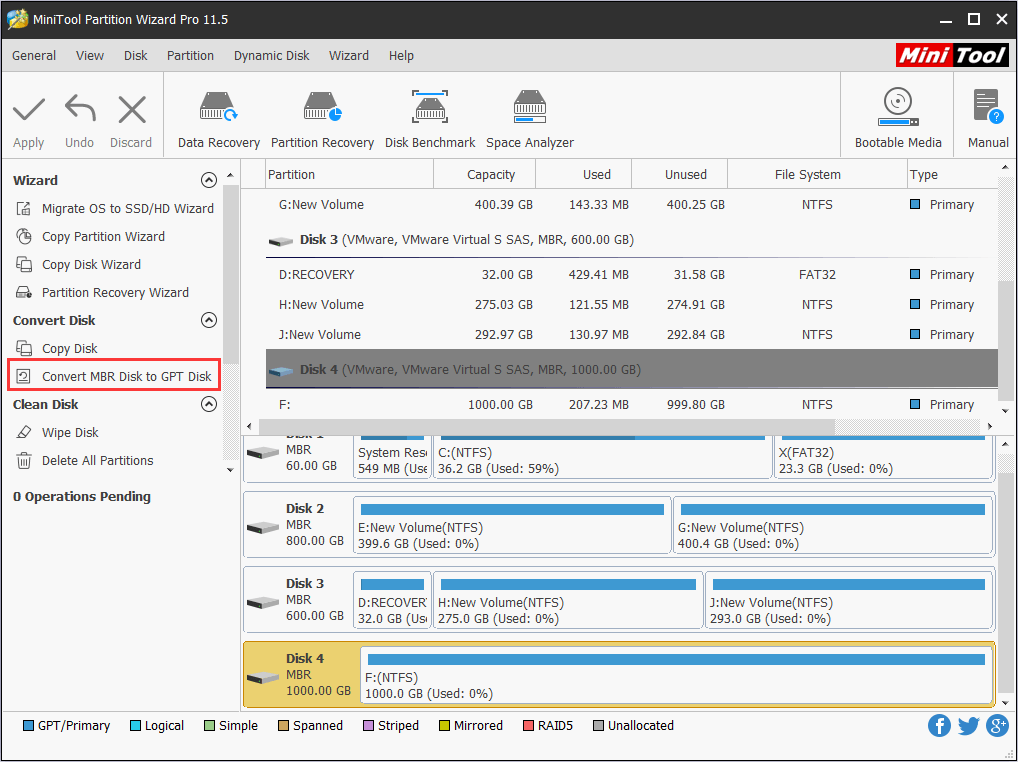Viewport: 1018px width, 762px height.
Task: Click the Undo arrow icon
Action: [80, 109]
